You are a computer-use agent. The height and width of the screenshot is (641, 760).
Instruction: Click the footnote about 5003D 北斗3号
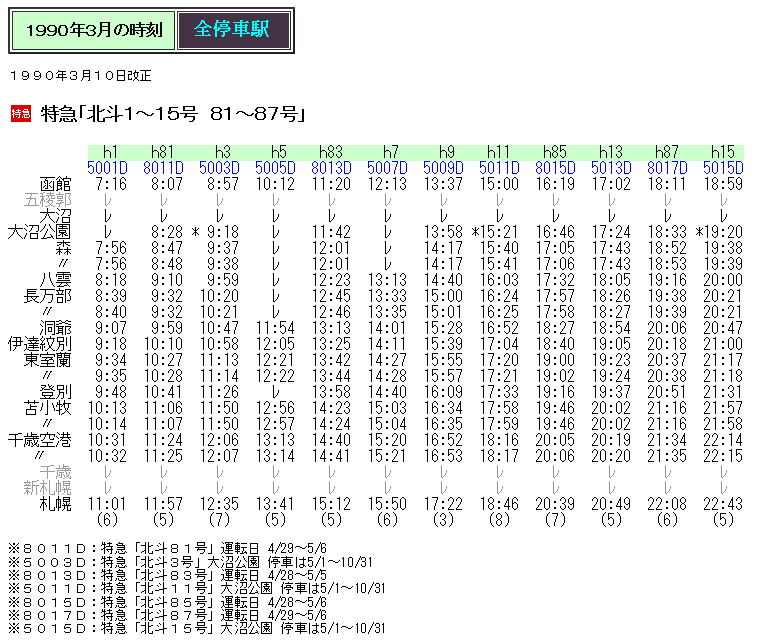click(x=190, y=562)
